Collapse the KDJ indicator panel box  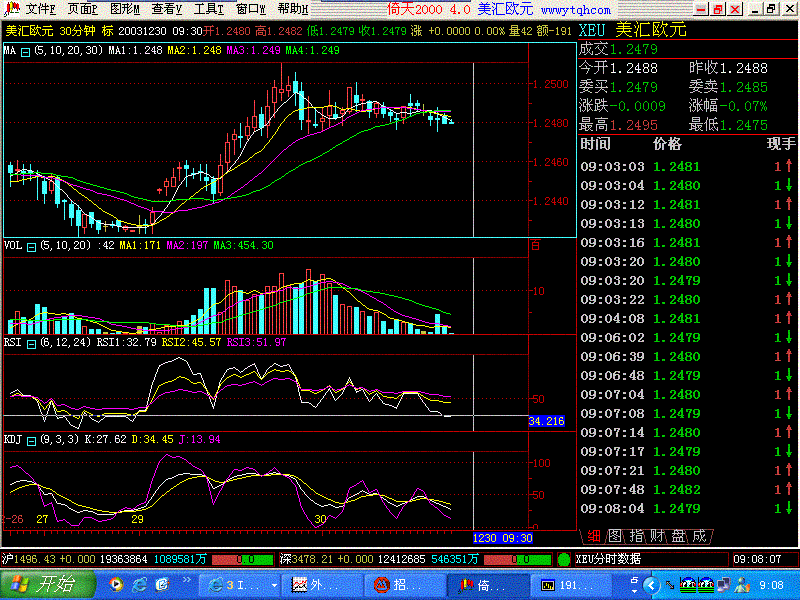31,441
